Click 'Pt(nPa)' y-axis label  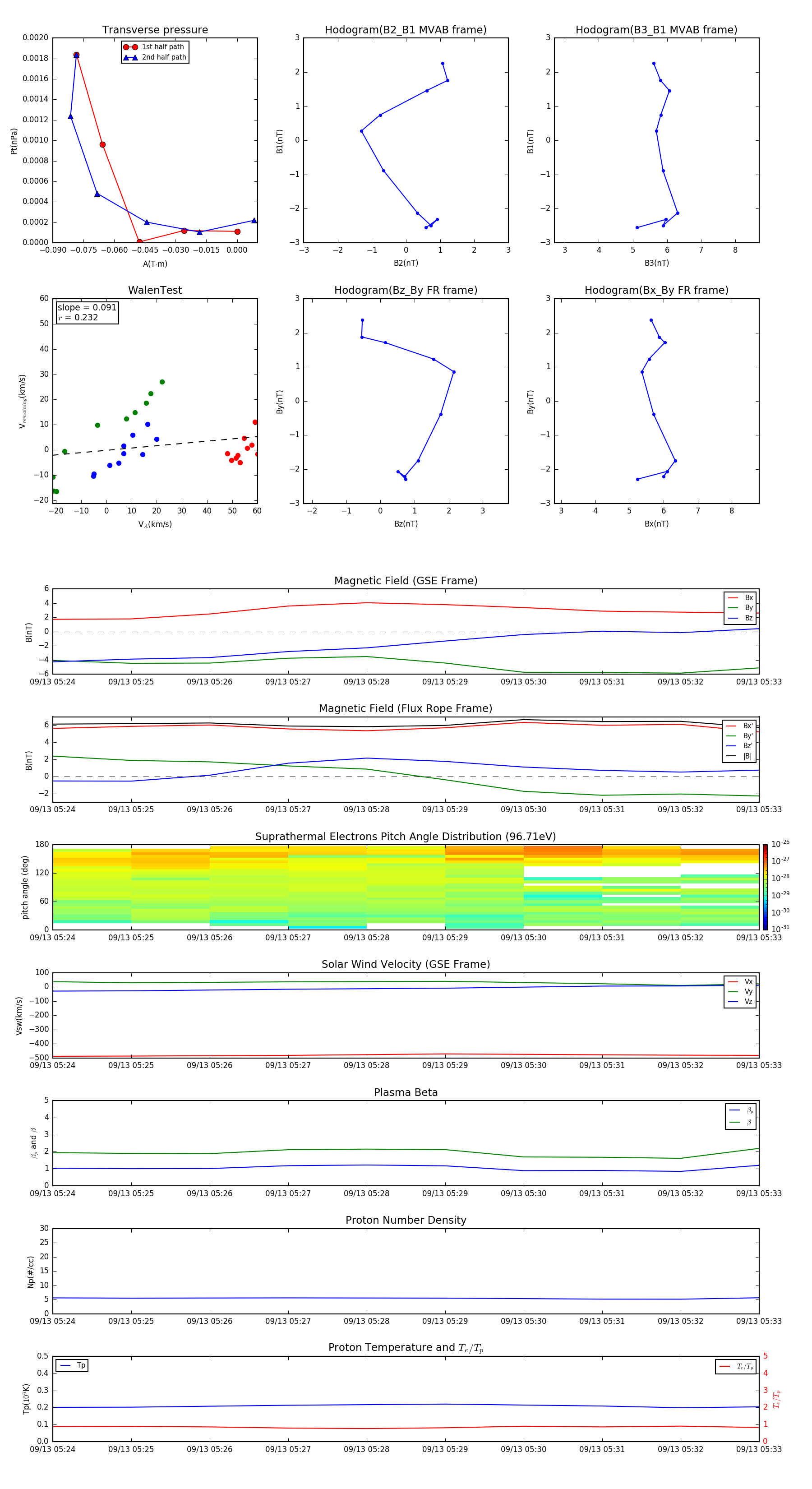pos(14,140)
